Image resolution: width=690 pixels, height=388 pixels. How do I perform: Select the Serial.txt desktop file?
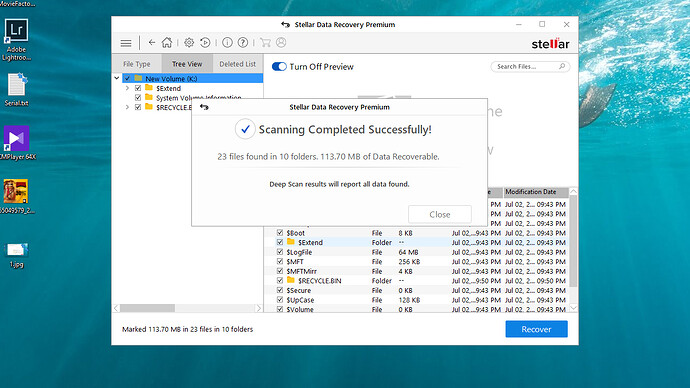click(x=16, y=90)
